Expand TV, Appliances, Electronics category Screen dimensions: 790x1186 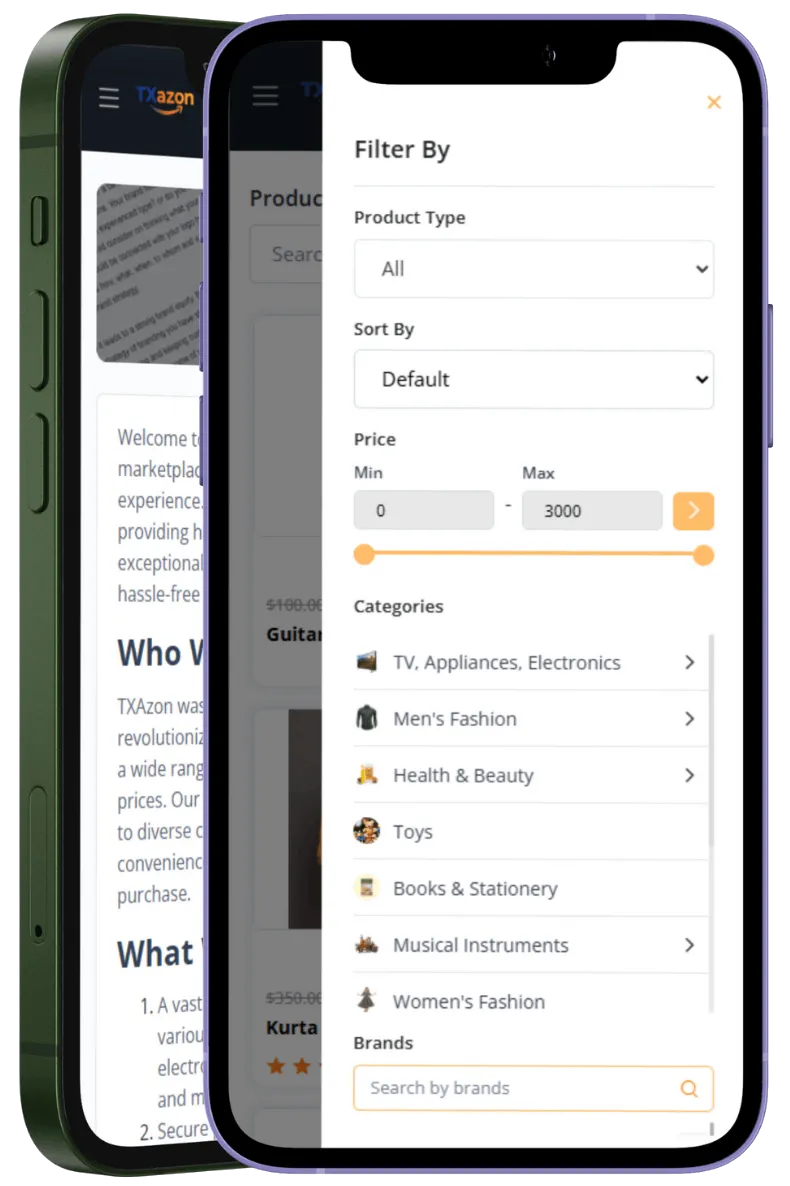(x=689, y=663)
